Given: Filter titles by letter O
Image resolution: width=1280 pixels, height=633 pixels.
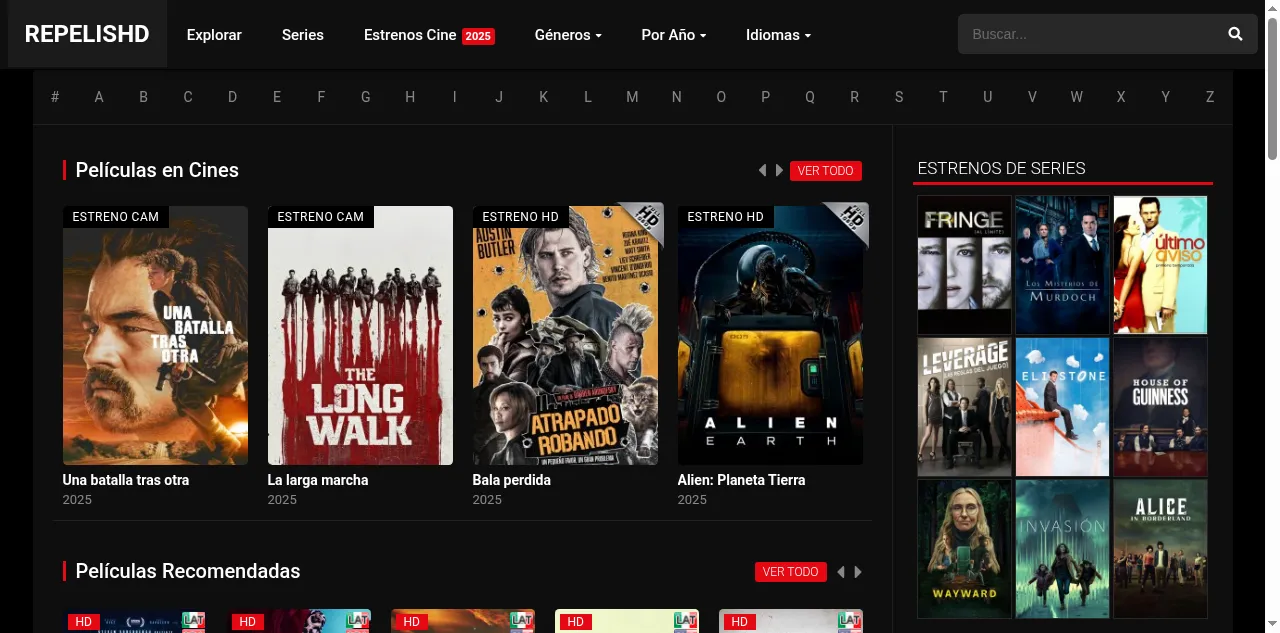Looking at the screenshot, I should pos(721,97).
